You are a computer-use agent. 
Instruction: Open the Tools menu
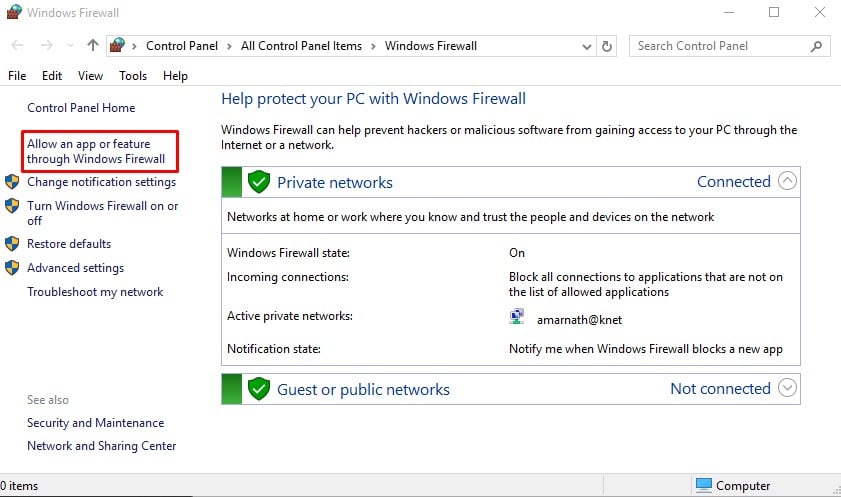pos(133,76)
